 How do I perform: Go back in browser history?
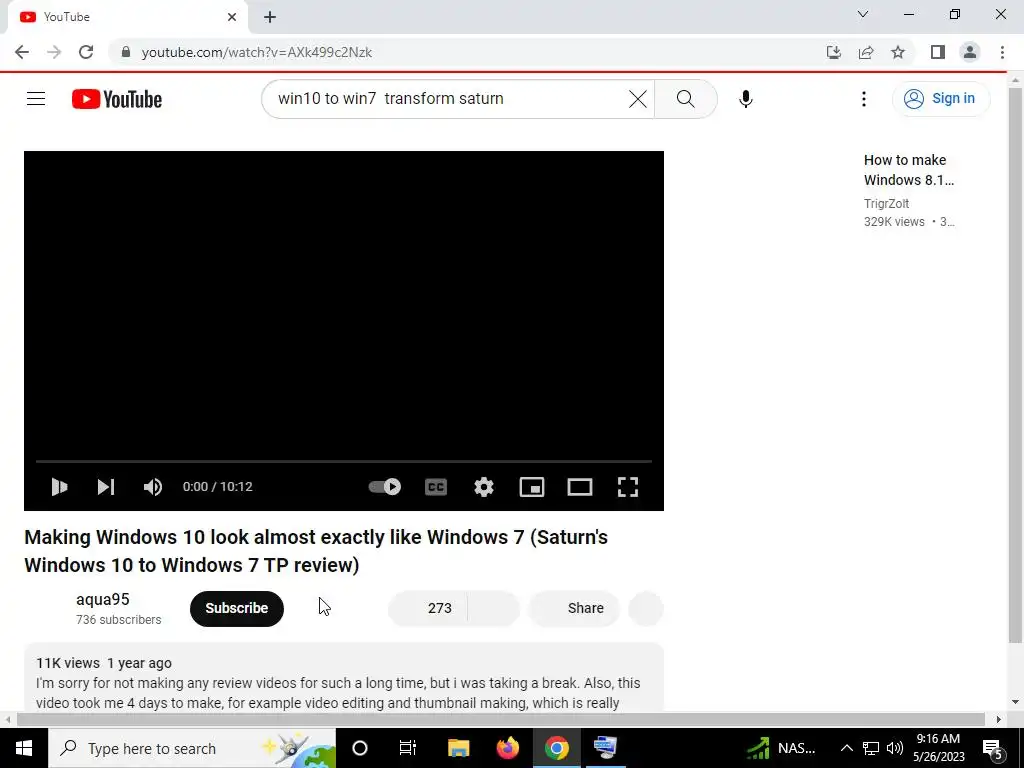[22, 52]
